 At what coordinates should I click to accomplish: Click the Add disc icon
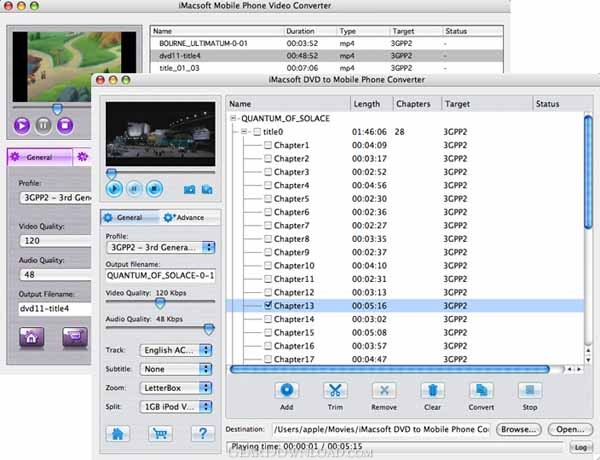286,391
